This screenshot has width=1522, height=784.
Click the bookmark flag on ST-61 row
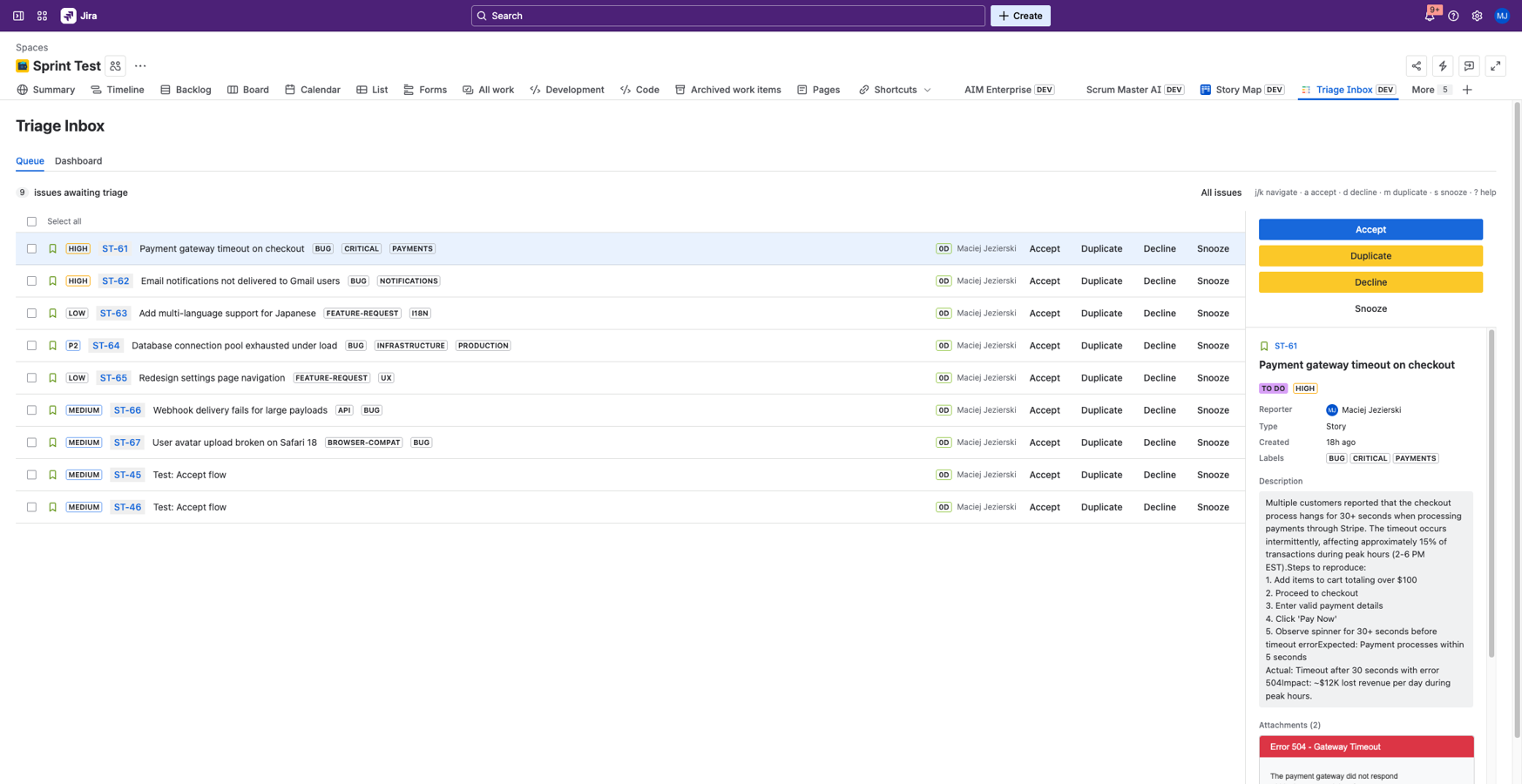tap(52, 248)
